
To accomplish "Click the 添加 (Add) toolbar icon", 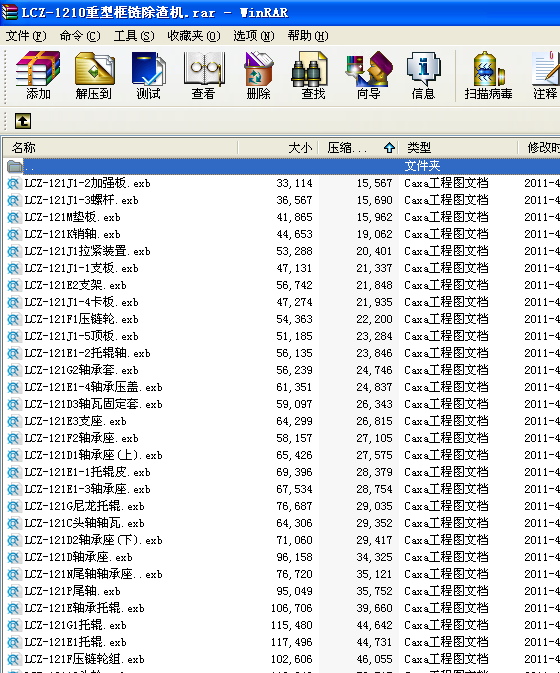I will [x=38, y=76].
